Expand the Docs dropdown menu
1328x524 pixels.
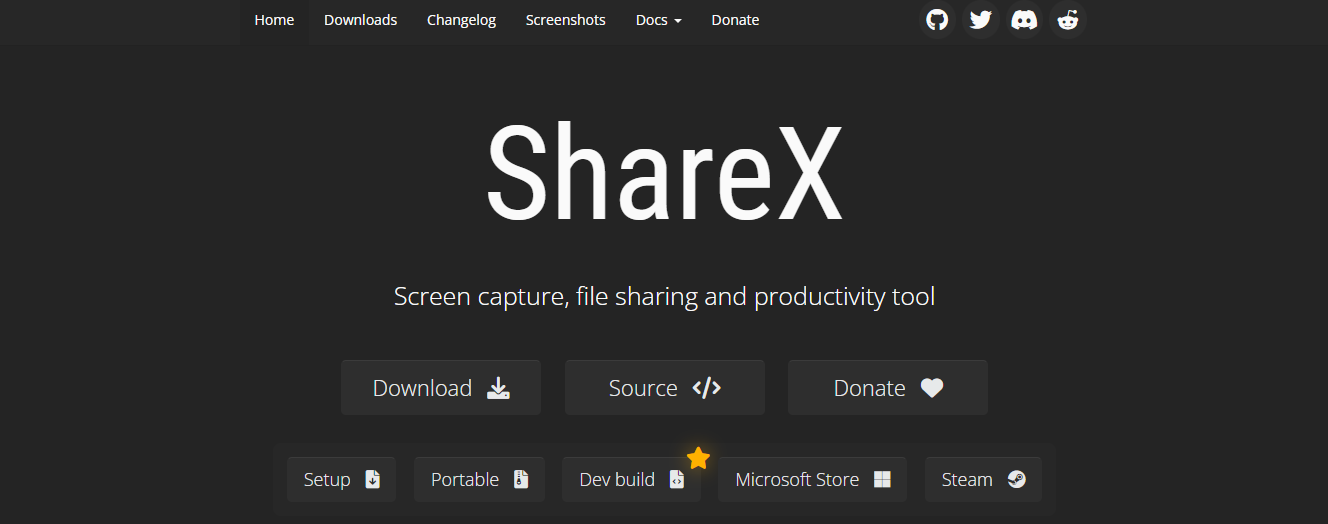659,20
